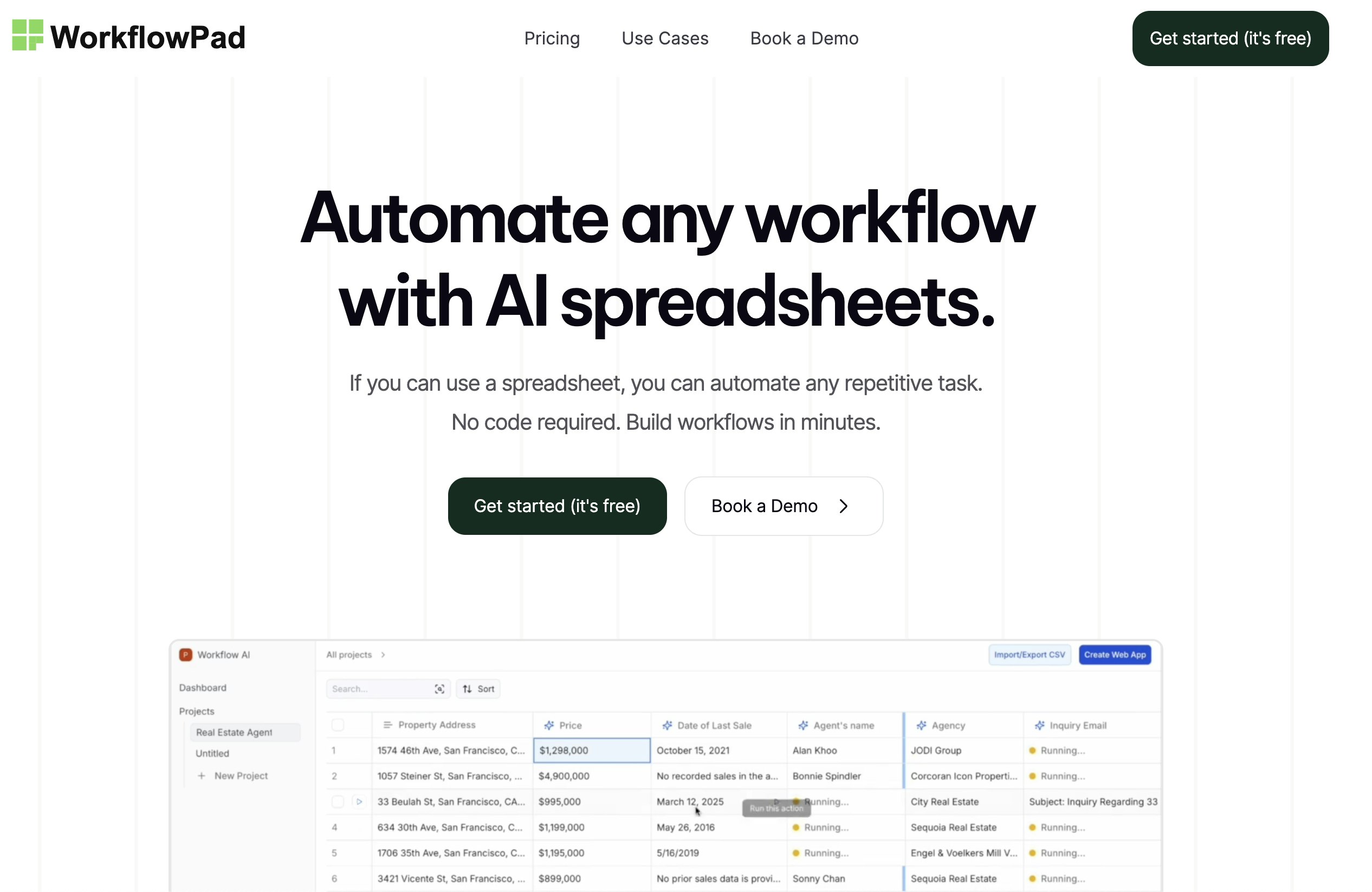The image size is (1372, 892).
Task: Click the orange Workflow AI app icon
Action: click(x=186, y=655)
